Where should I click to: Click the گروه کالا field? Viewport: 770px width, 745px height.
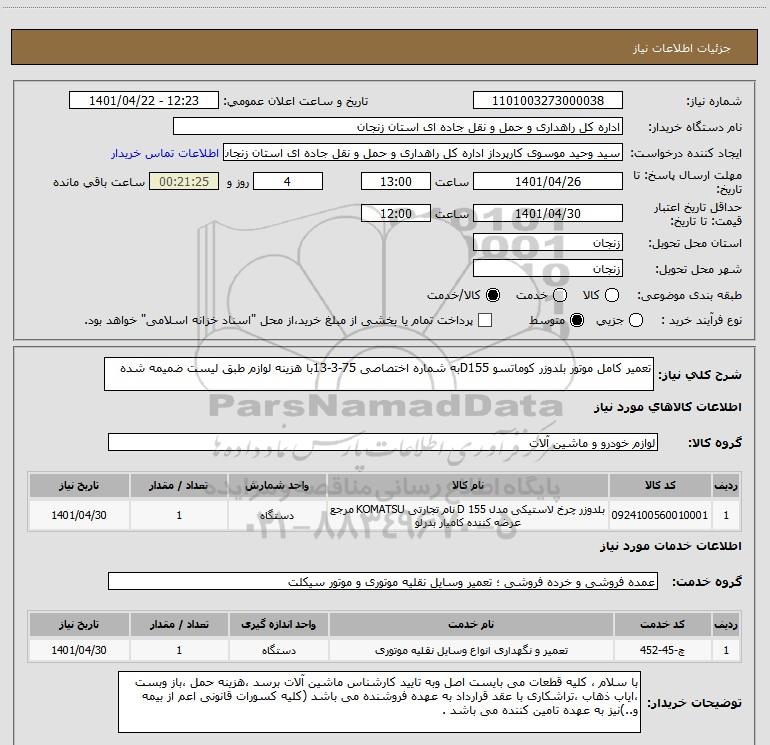point(383,442)
